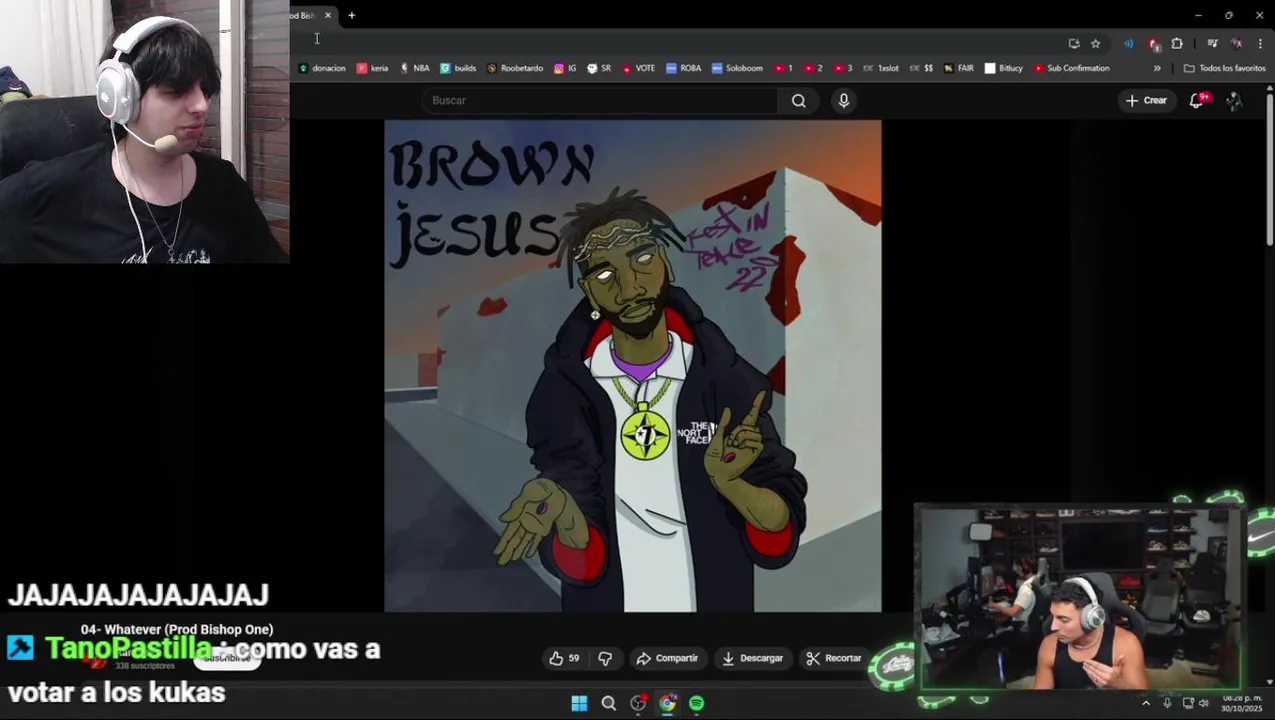Open Spotify from the taskbar
This screenshot has width=1275, height=720.
click(696, 703)
